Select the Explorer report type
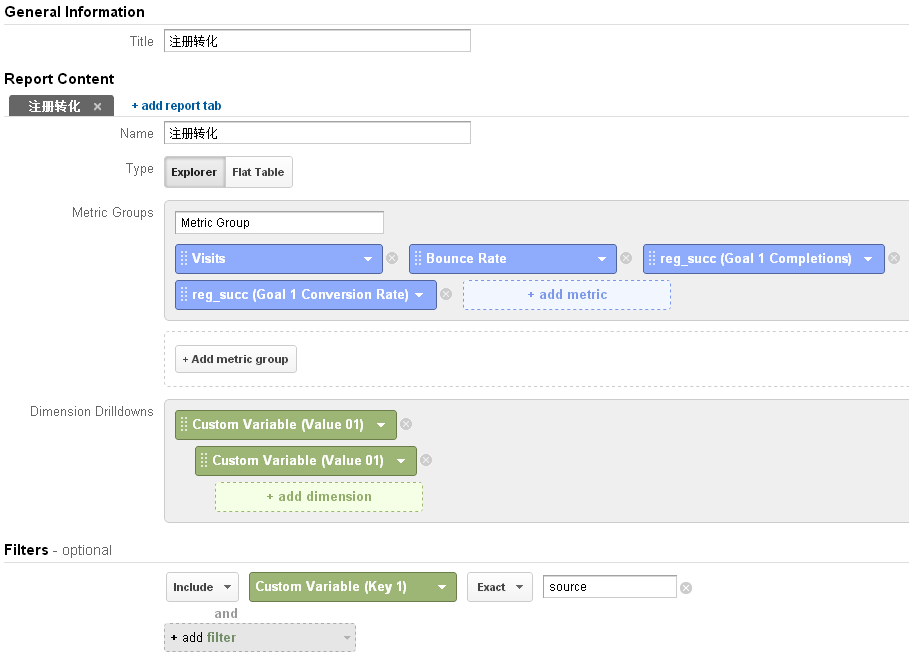Screen dimensions: 909x665 194,172
